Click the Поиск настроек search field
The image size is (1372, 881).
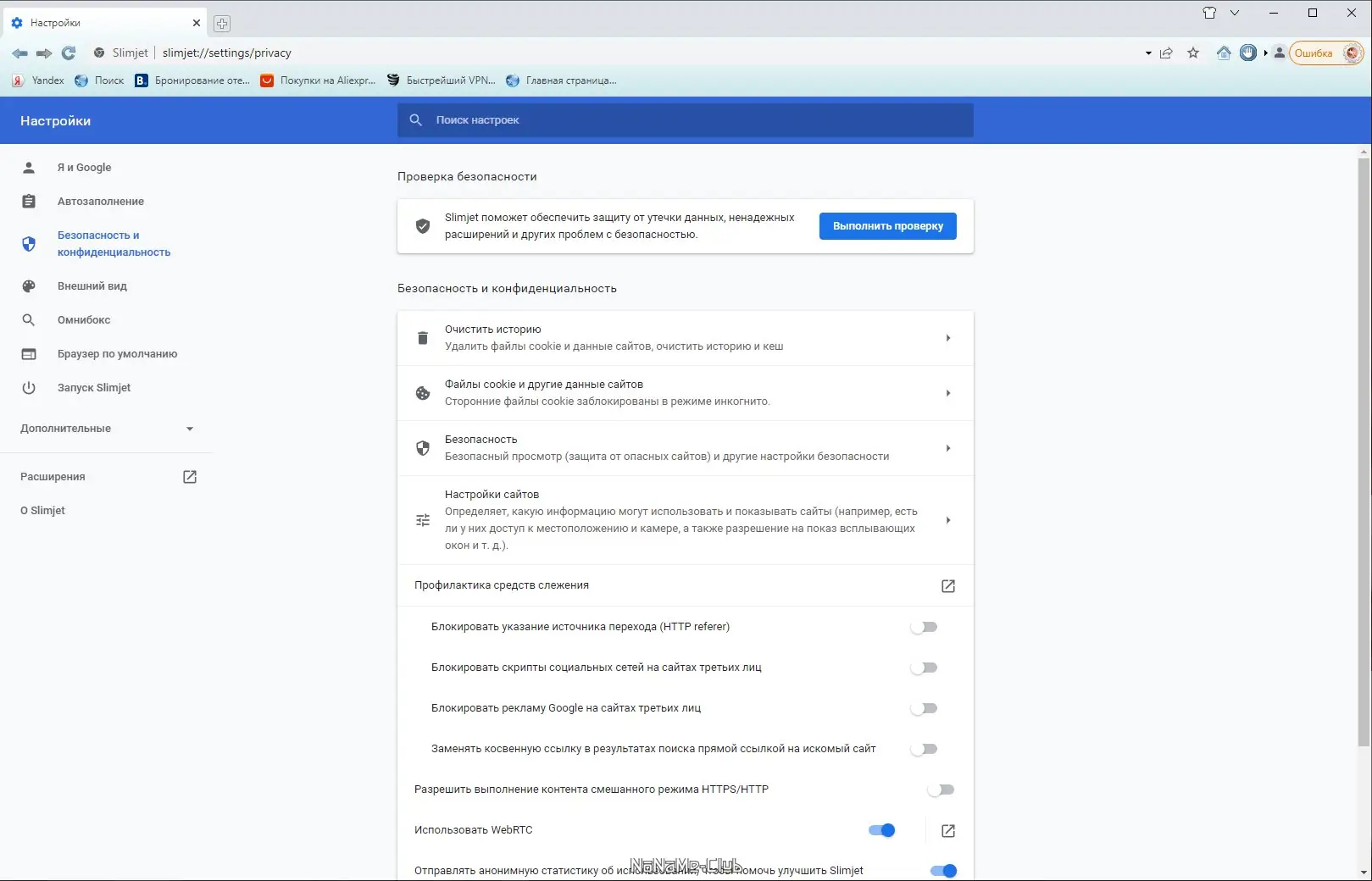(685, 119)
